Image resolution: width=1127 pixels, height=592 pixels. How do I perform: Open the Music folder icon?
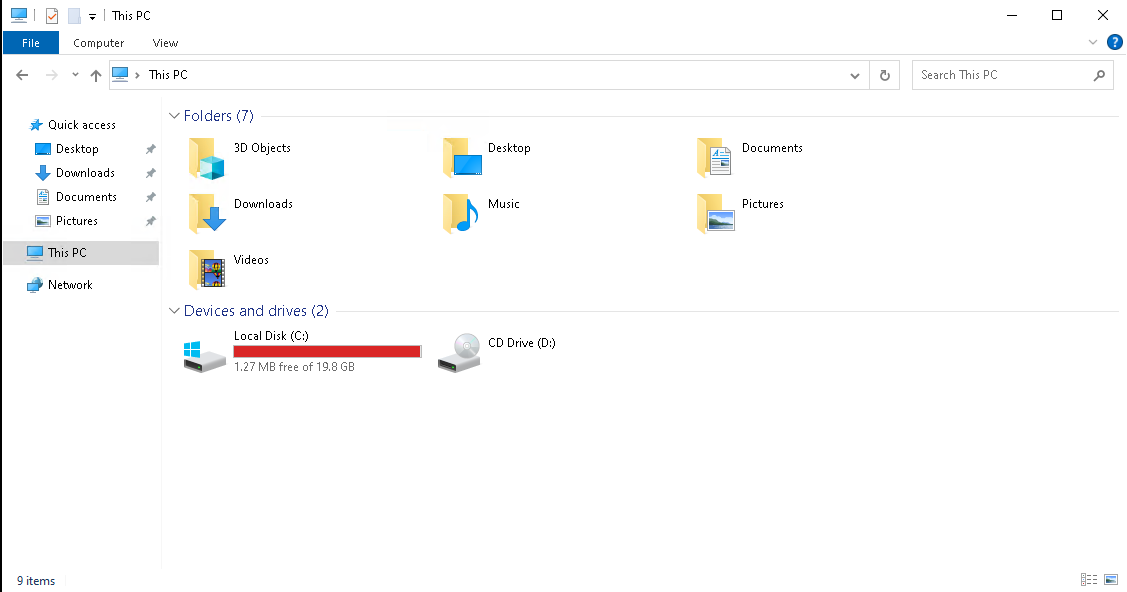click(461, 214)
